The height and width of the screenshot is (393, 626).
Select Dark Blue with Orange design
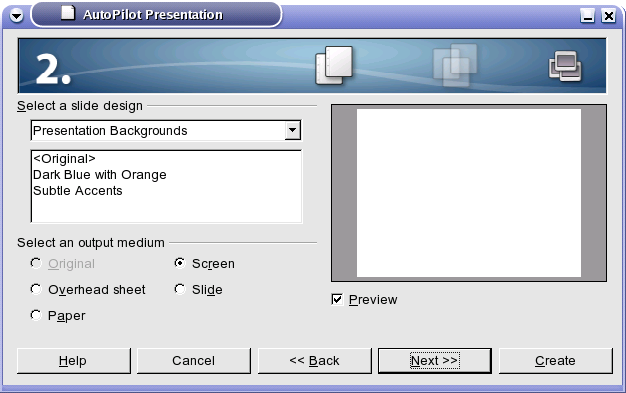coord(99,175)
